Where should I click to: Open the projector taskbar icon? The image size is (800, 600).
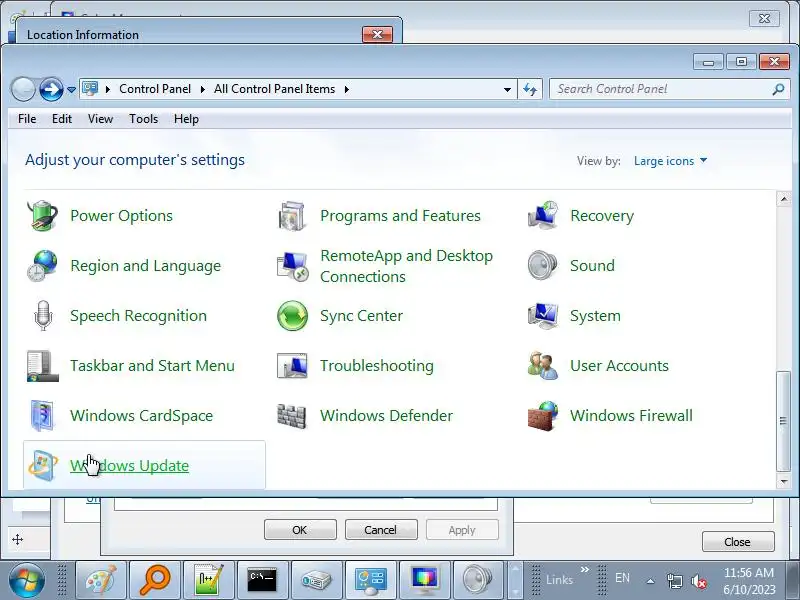coord(317,580)
